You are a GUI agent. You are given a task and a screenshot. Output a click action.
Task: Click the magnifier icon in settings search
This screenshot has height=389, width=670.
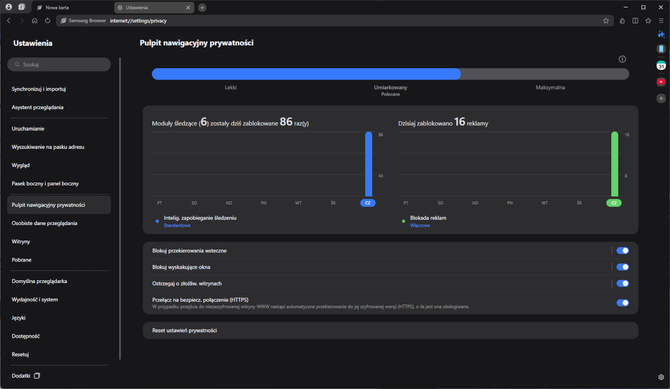[x=17, y=65]
